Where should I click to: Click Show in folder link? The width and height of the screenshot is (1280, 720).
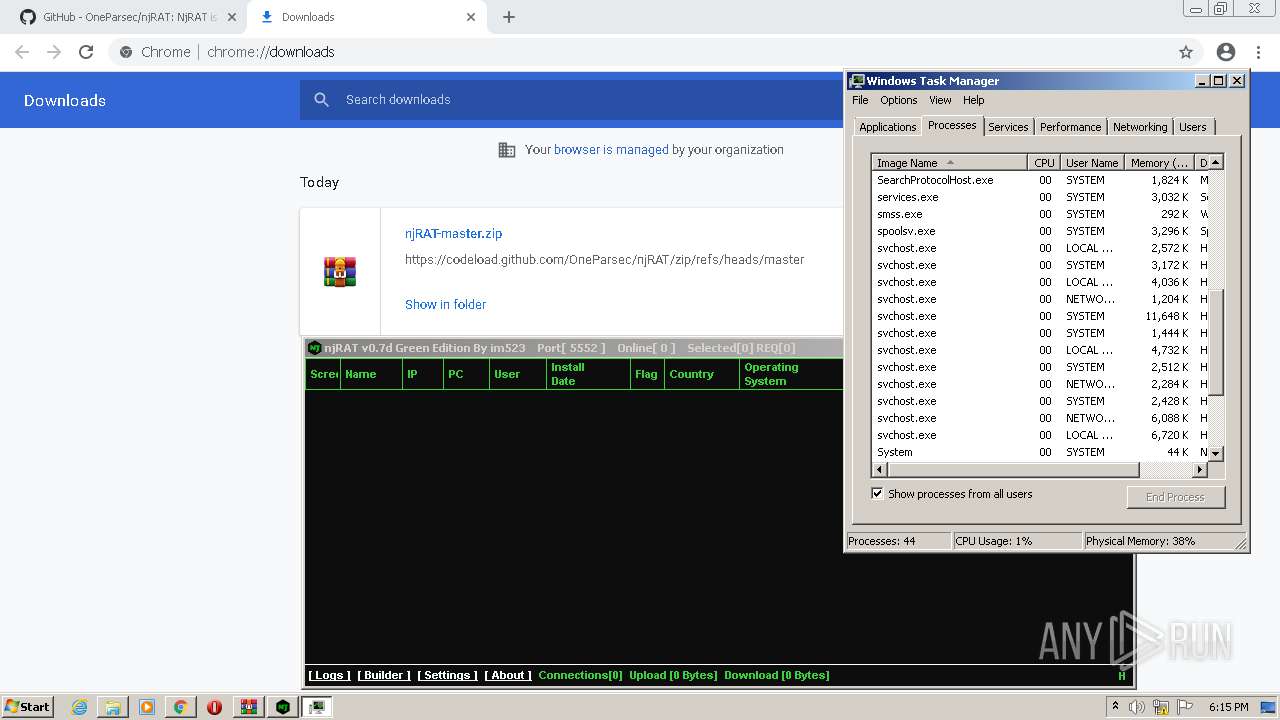pos(445,305)
